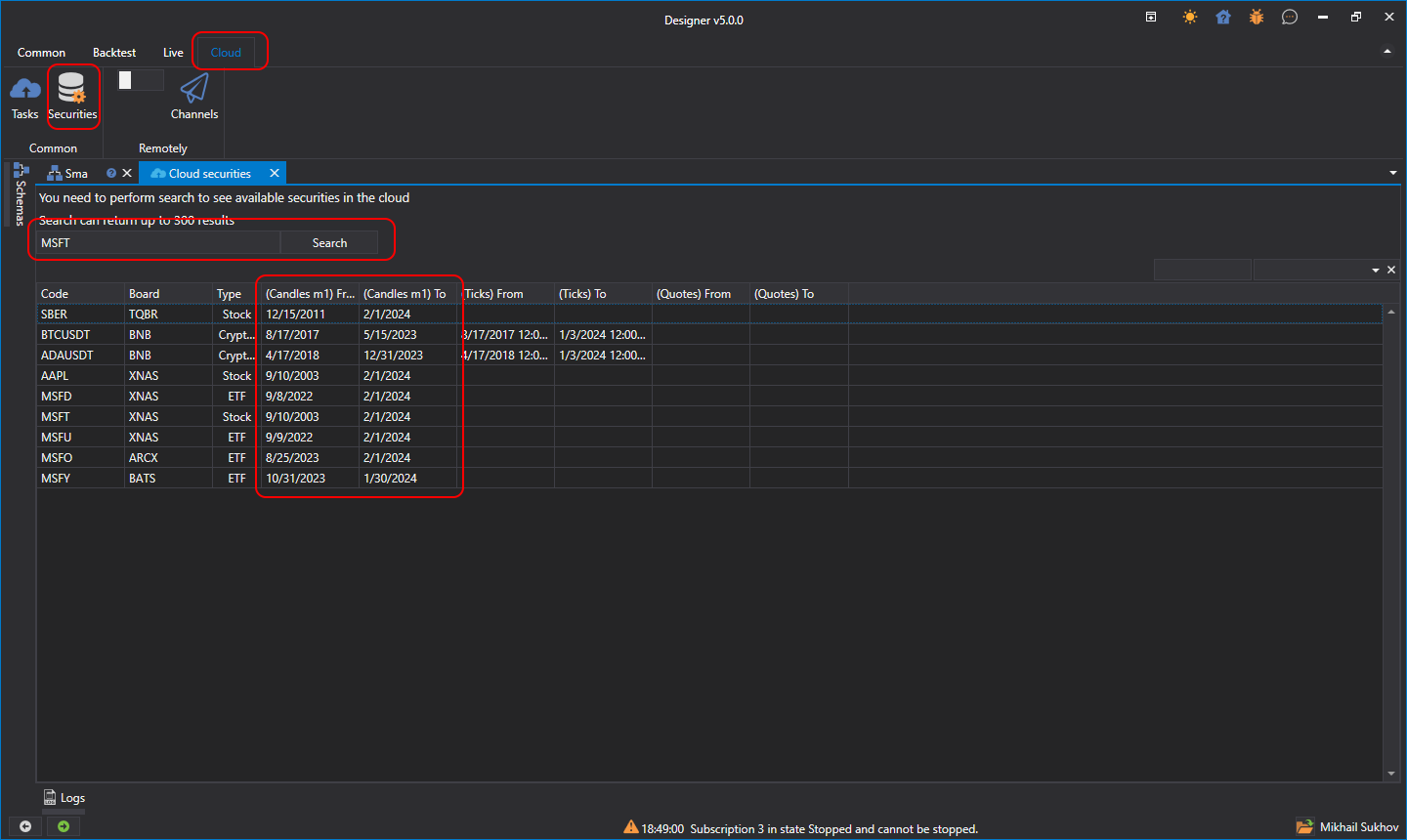
Task: Switch to the Common ribbon tab
Action: (41, 53)
